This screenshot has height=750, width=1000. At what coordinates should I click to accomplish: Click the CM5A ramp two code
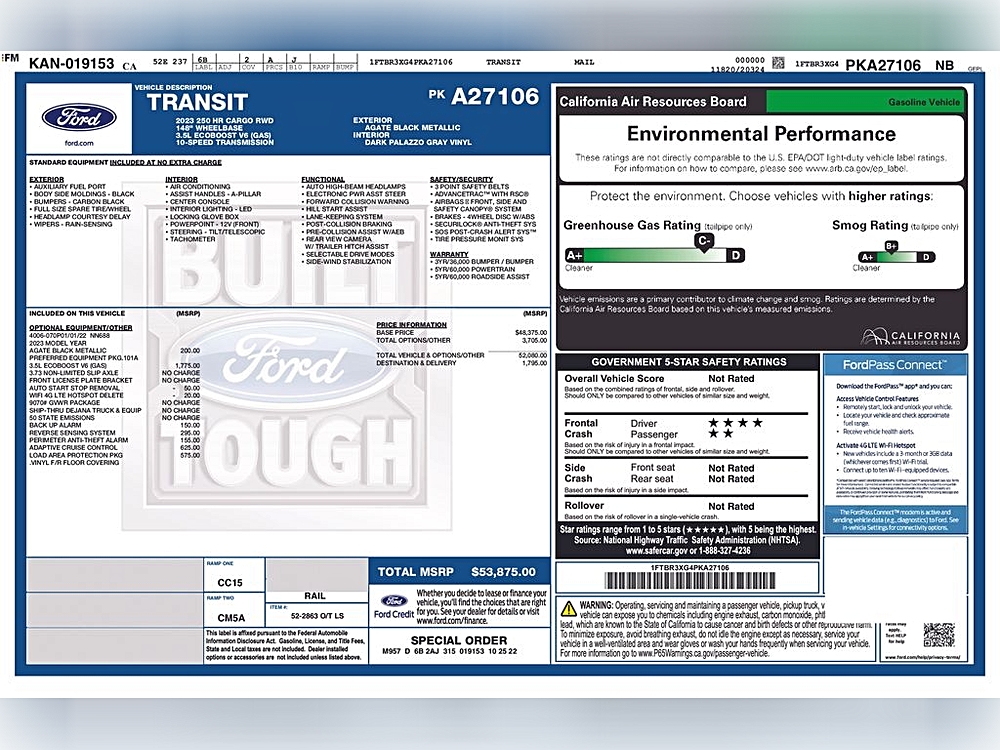pyautogui.click(x=231, y=618)
